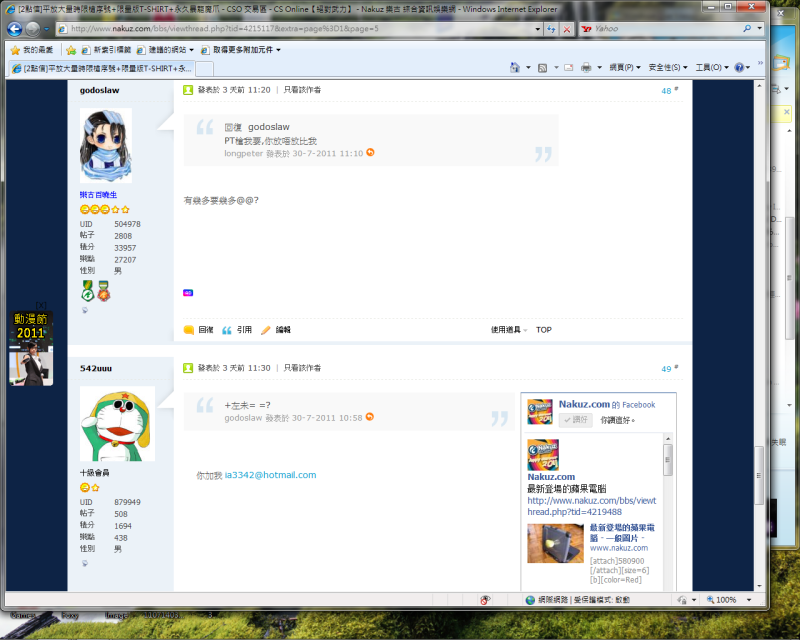Click the browser Forward arrow button

[x=33, y=29]
